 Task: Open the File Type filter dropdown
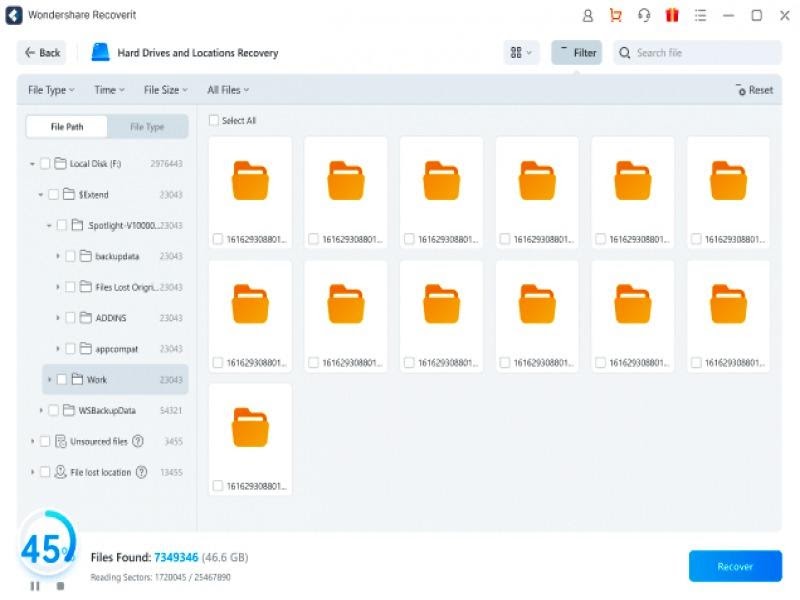tap(51, 90)
